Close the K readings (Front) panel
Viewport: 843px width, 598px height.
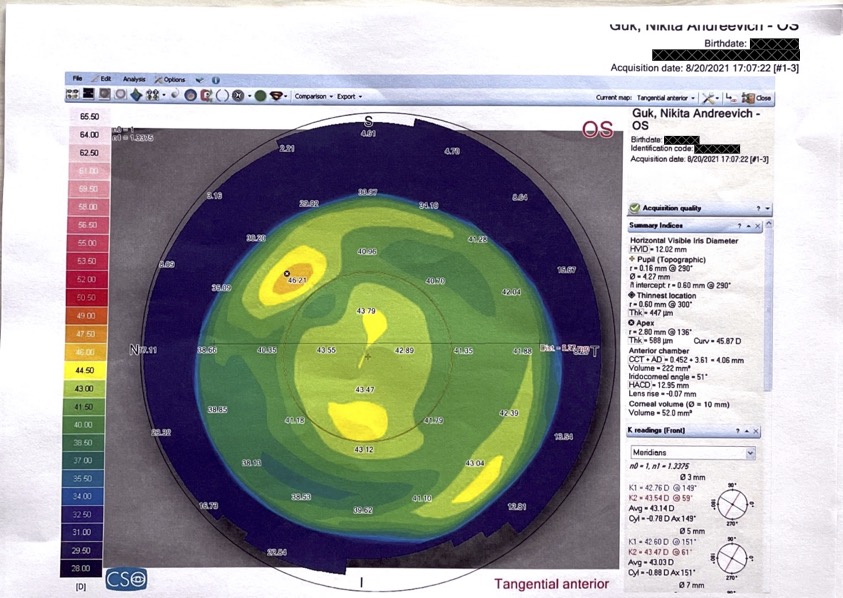(x=756, y=431)
